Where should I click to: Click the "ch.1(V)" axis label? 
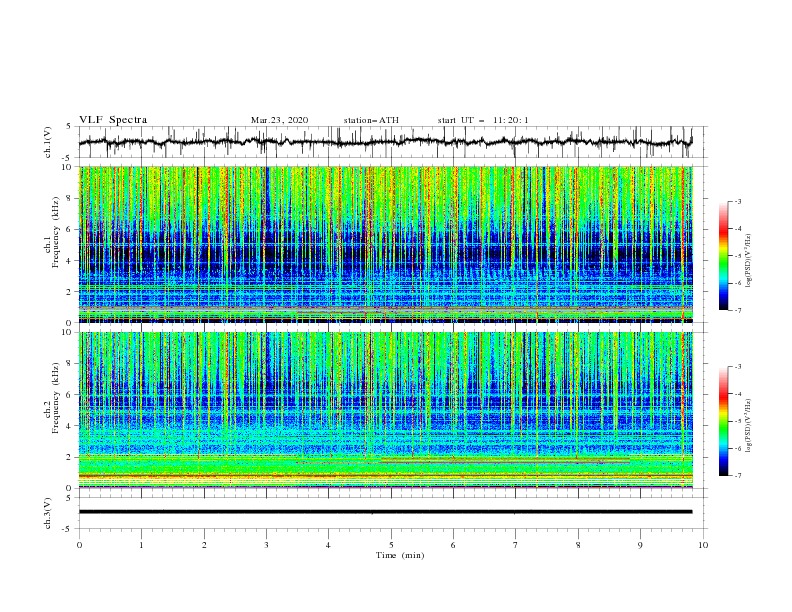coord(48,142)
